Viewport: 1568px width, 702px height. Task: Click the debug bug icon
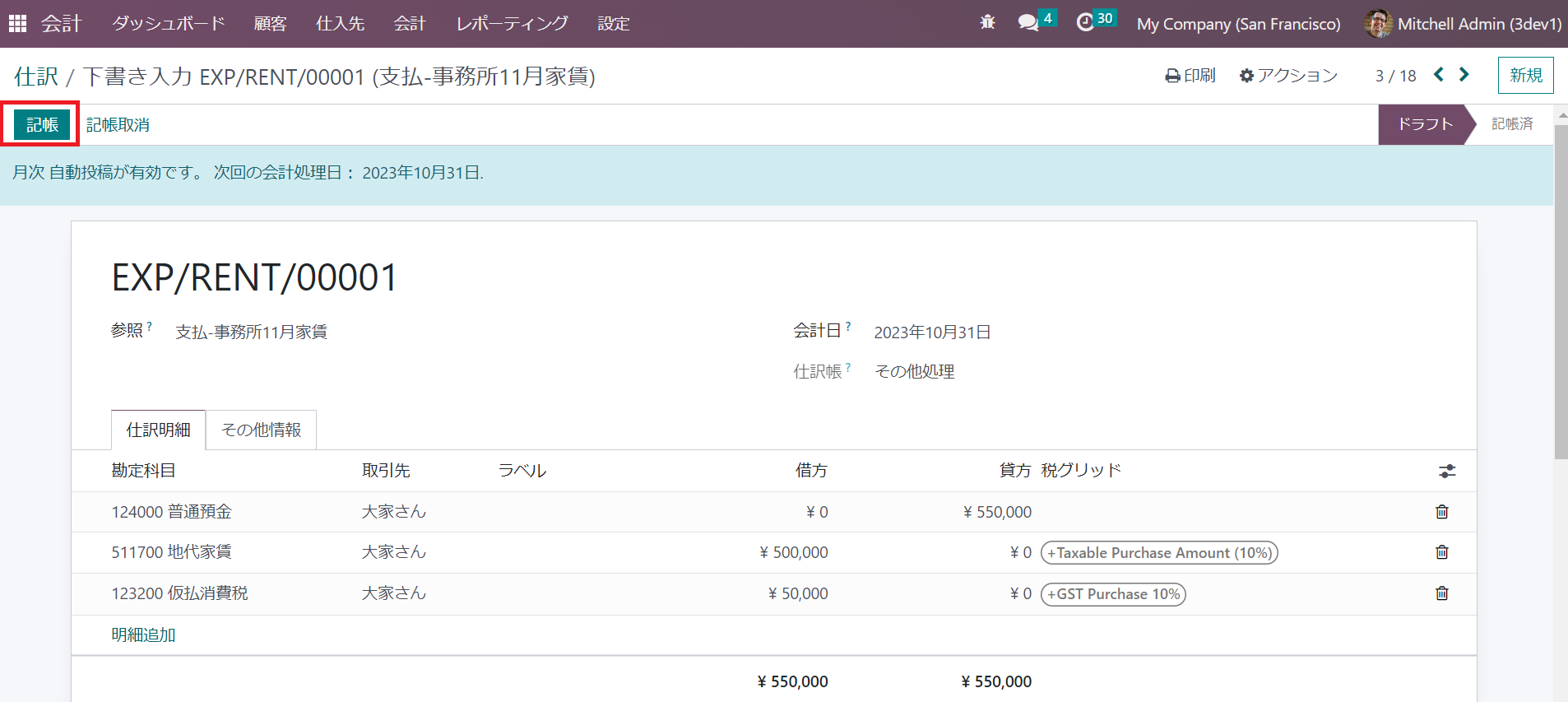tap(987, 23)
